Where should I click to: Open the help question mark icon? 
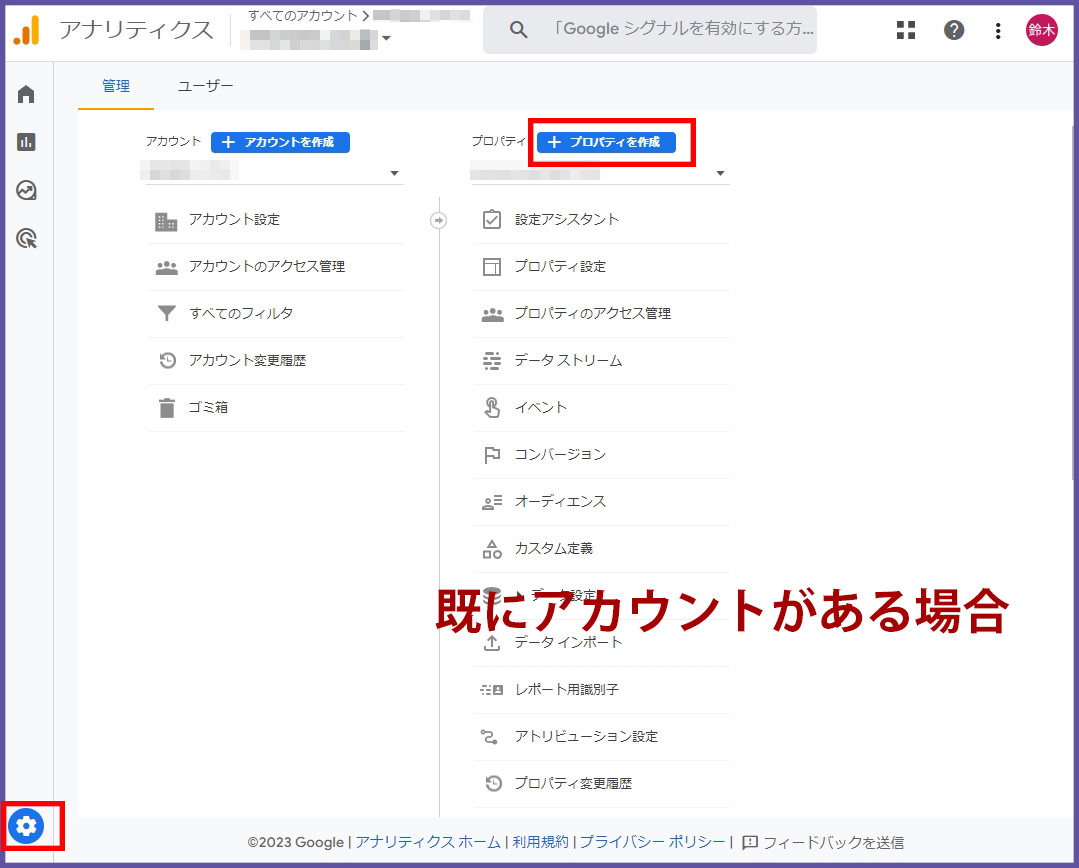click(x=954, y=30)
